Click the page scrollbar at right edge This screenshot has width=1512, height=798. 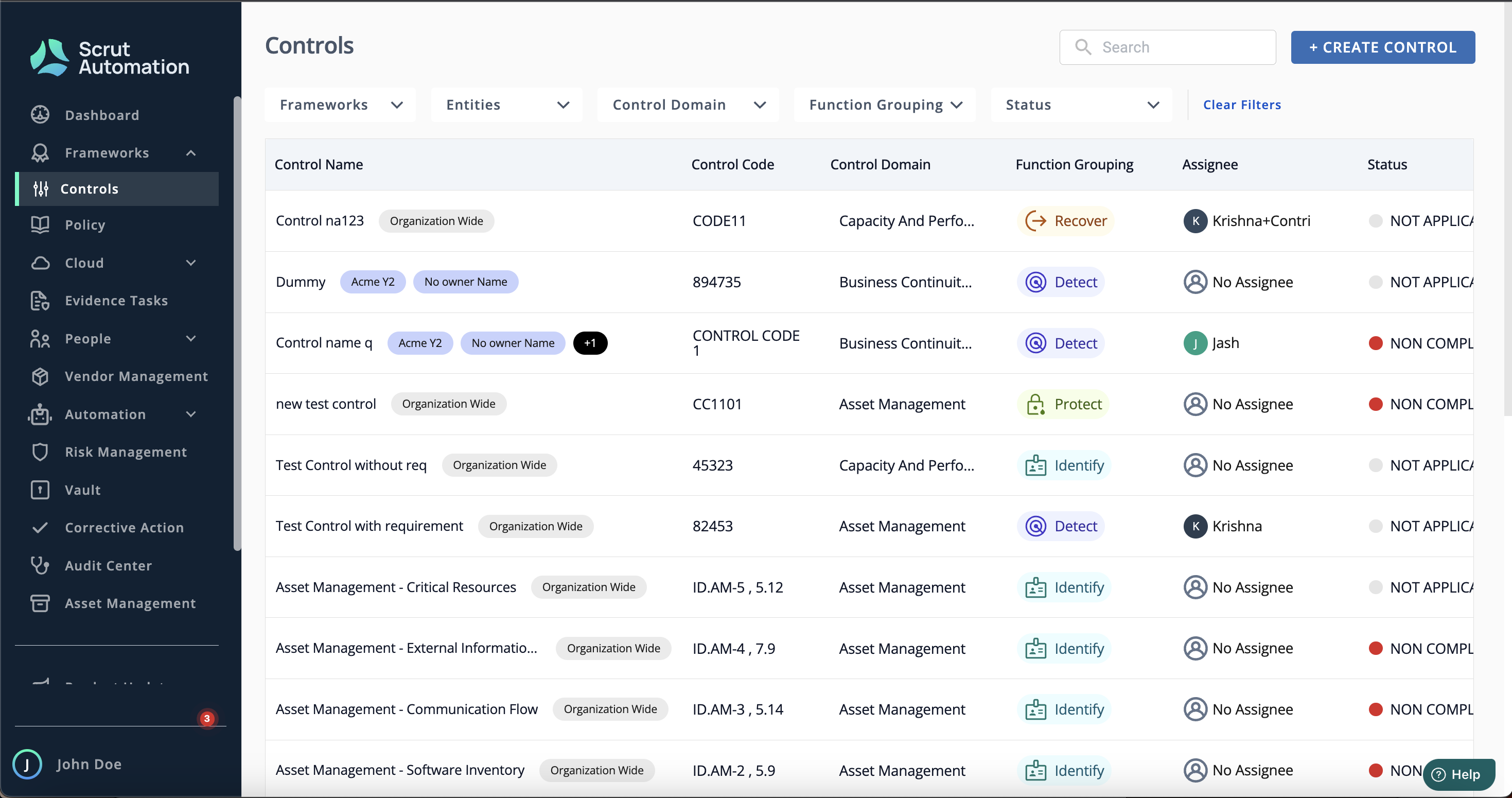[1507, 208]
